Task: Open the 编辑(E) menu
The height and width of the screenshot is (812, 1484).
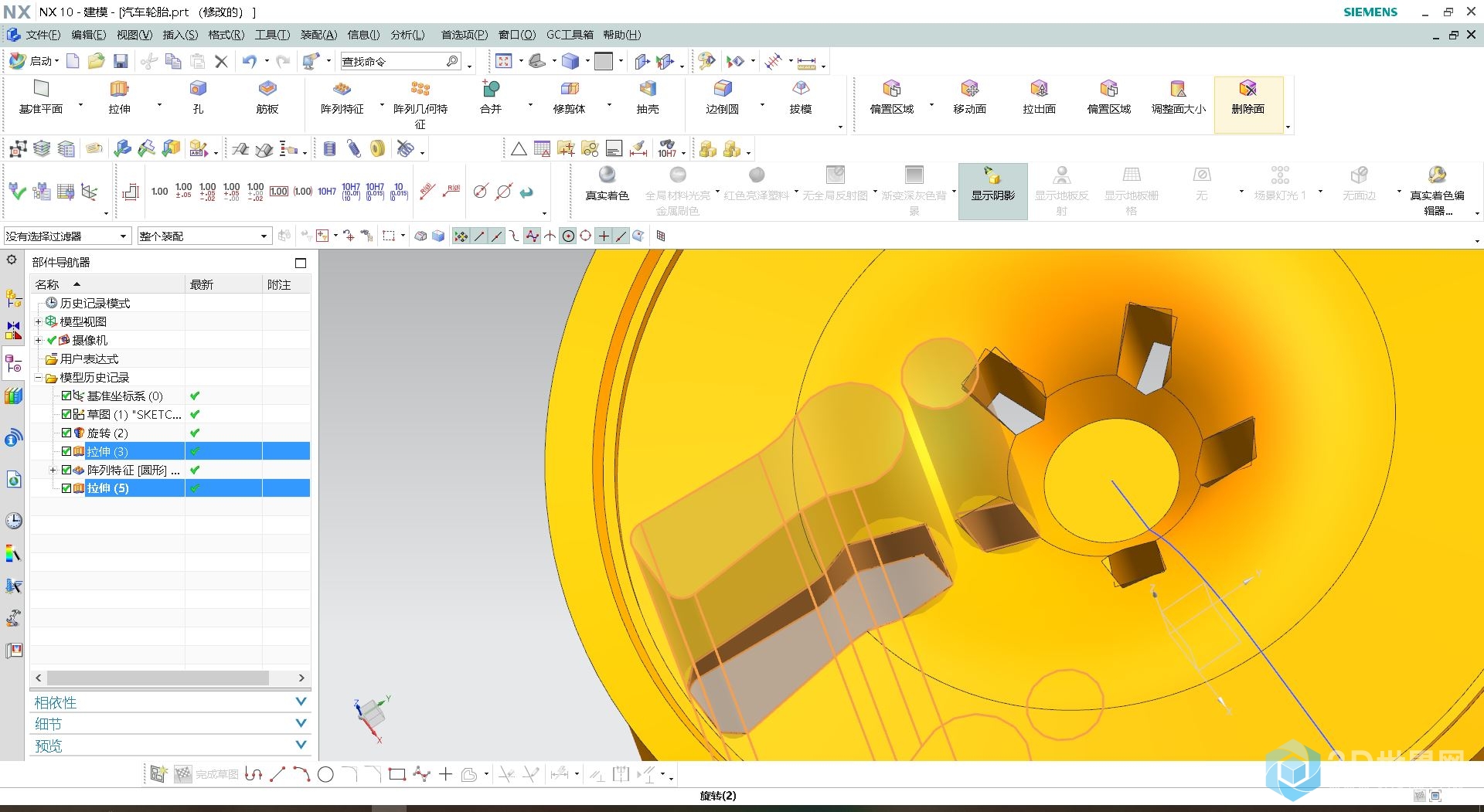Action: point(88,35)
